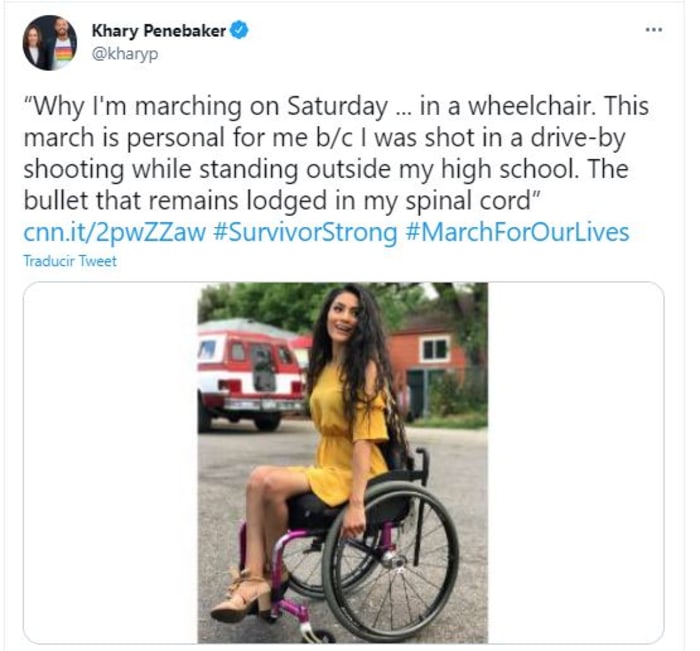Click the large wheelchair wheel in photo
The height and width of the screenshot is (651, 700).
(x=390, y=561)
